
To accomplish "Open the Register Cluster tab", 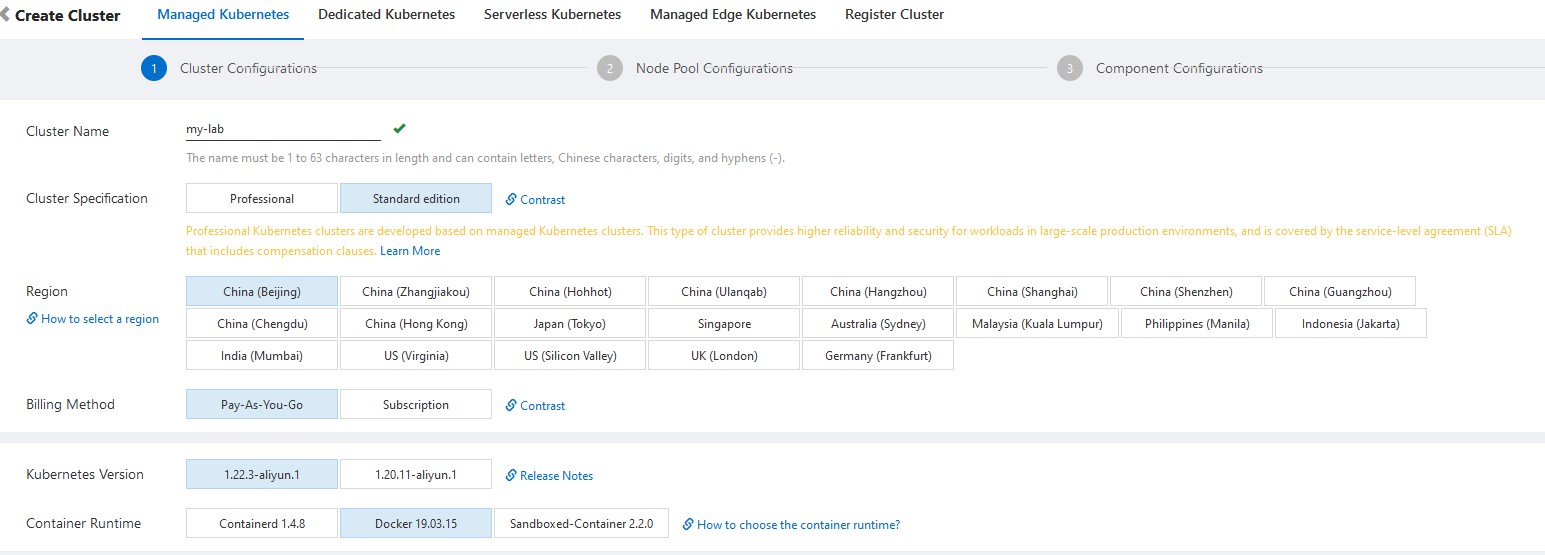I will 894,15.
